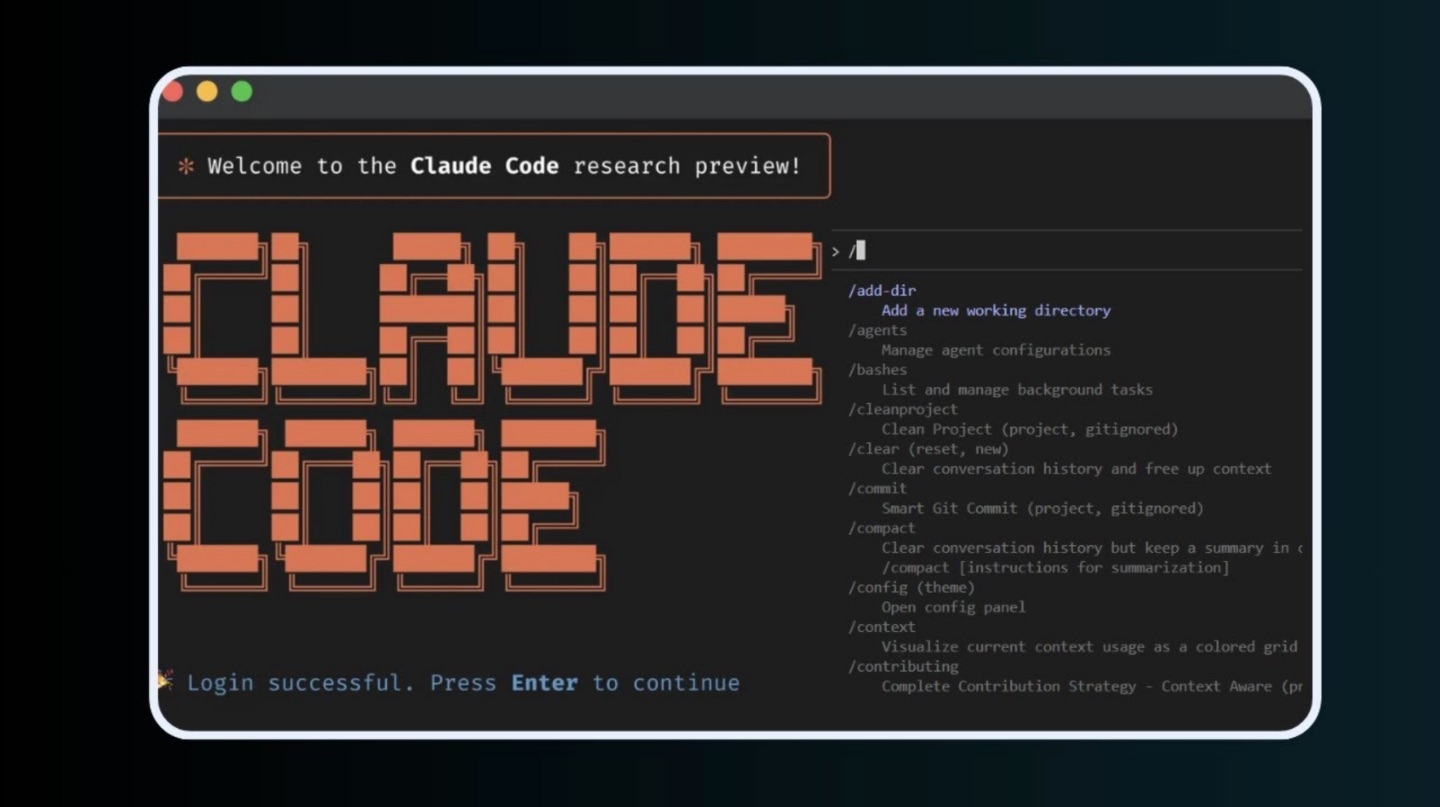Choose the /contributing strategy command
The image size is (1440, 807).
[902, 666]
